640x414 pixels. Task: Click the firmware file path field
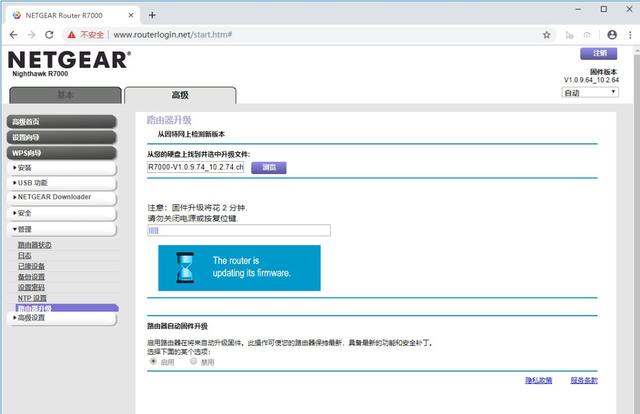pyautogui.click(x=196, y=167)
